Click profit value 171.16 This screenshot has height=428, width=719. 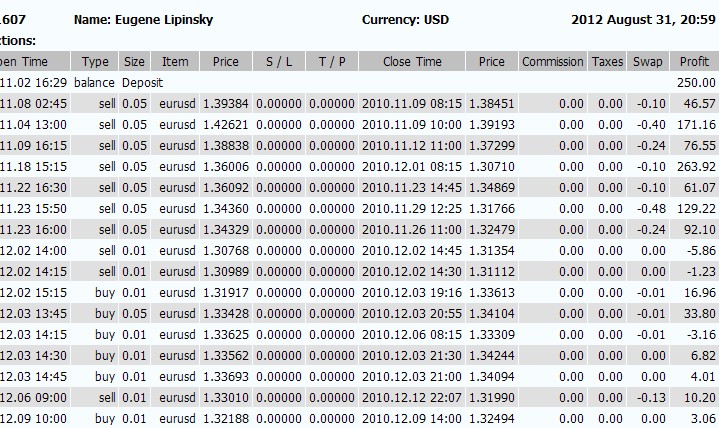point(696,125)
